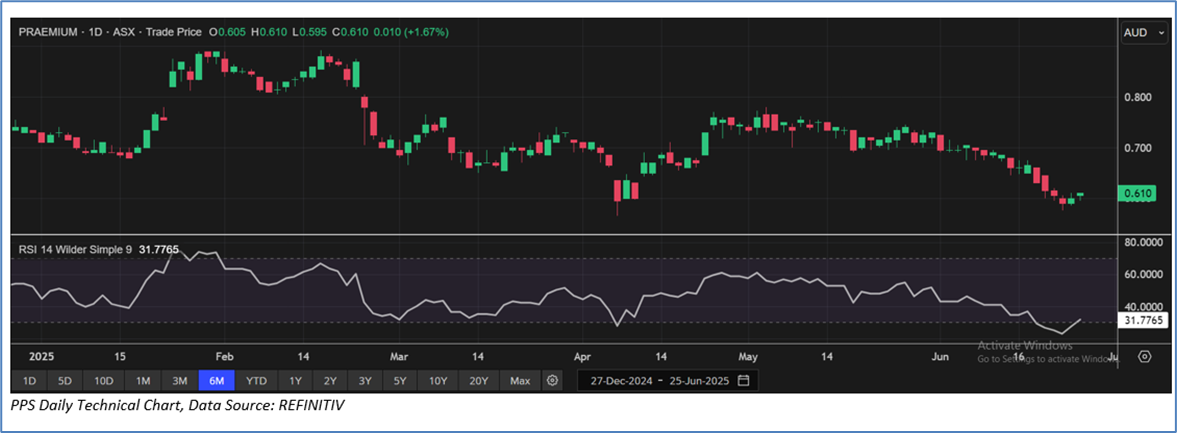Click the May label on time axis

click(x=749, y=356)
